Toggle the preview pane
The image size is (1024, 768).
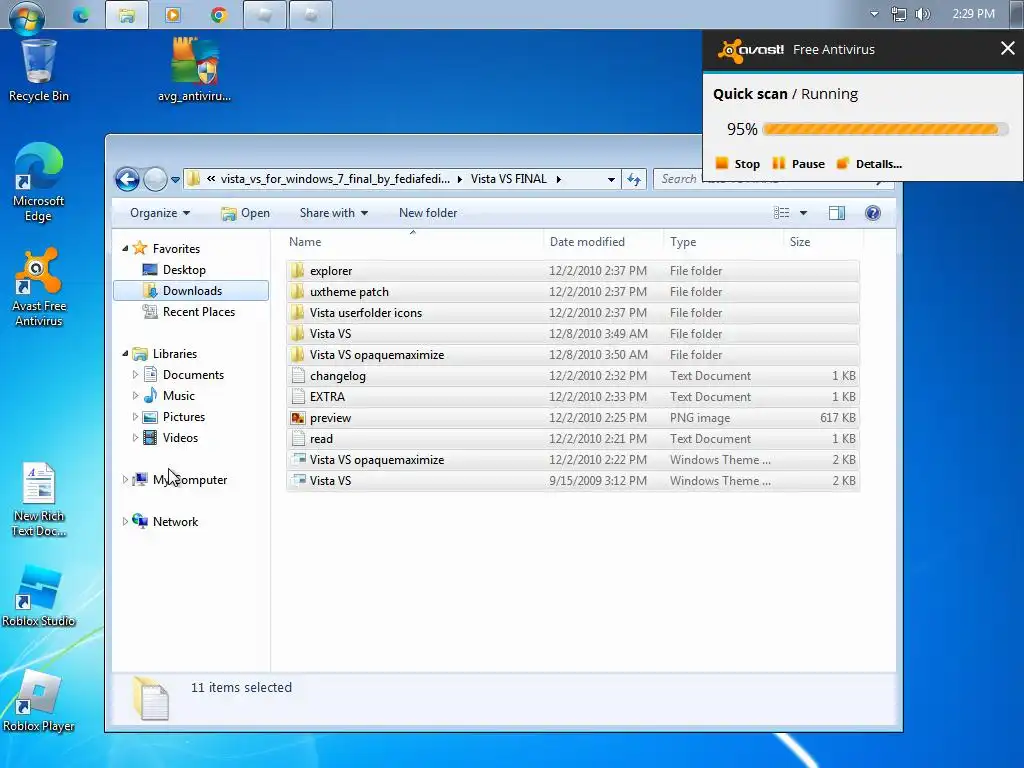(x=837, y=213)
